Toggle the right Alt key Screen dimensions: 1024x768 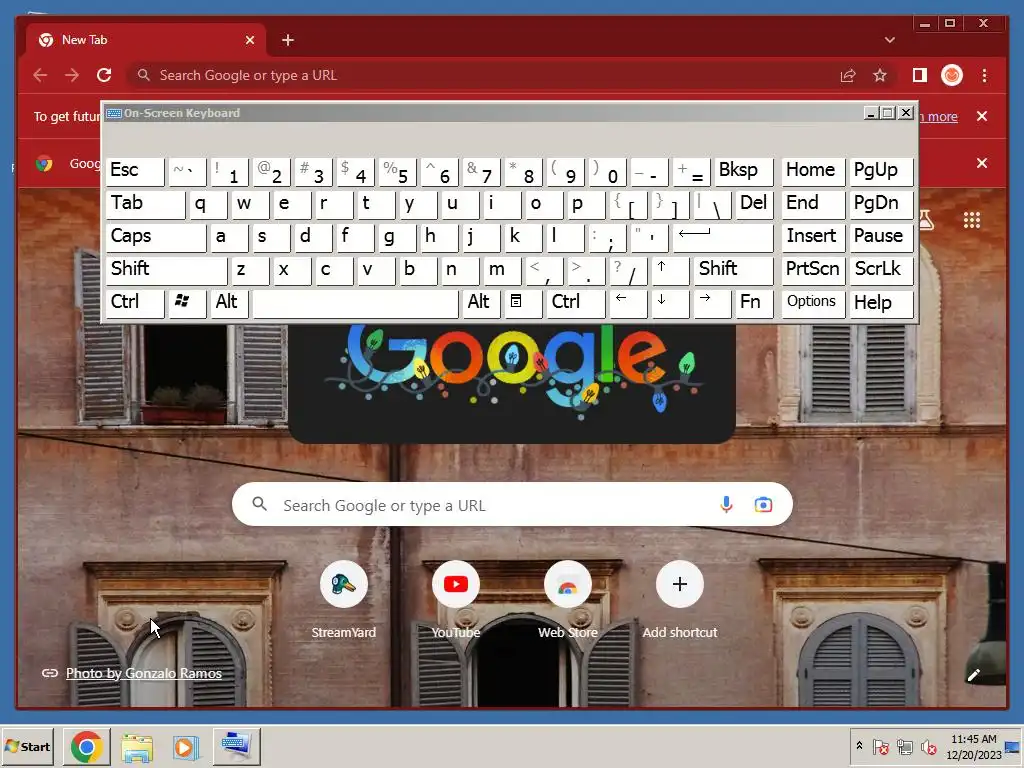pyautogui.click(x=481, y=302)
